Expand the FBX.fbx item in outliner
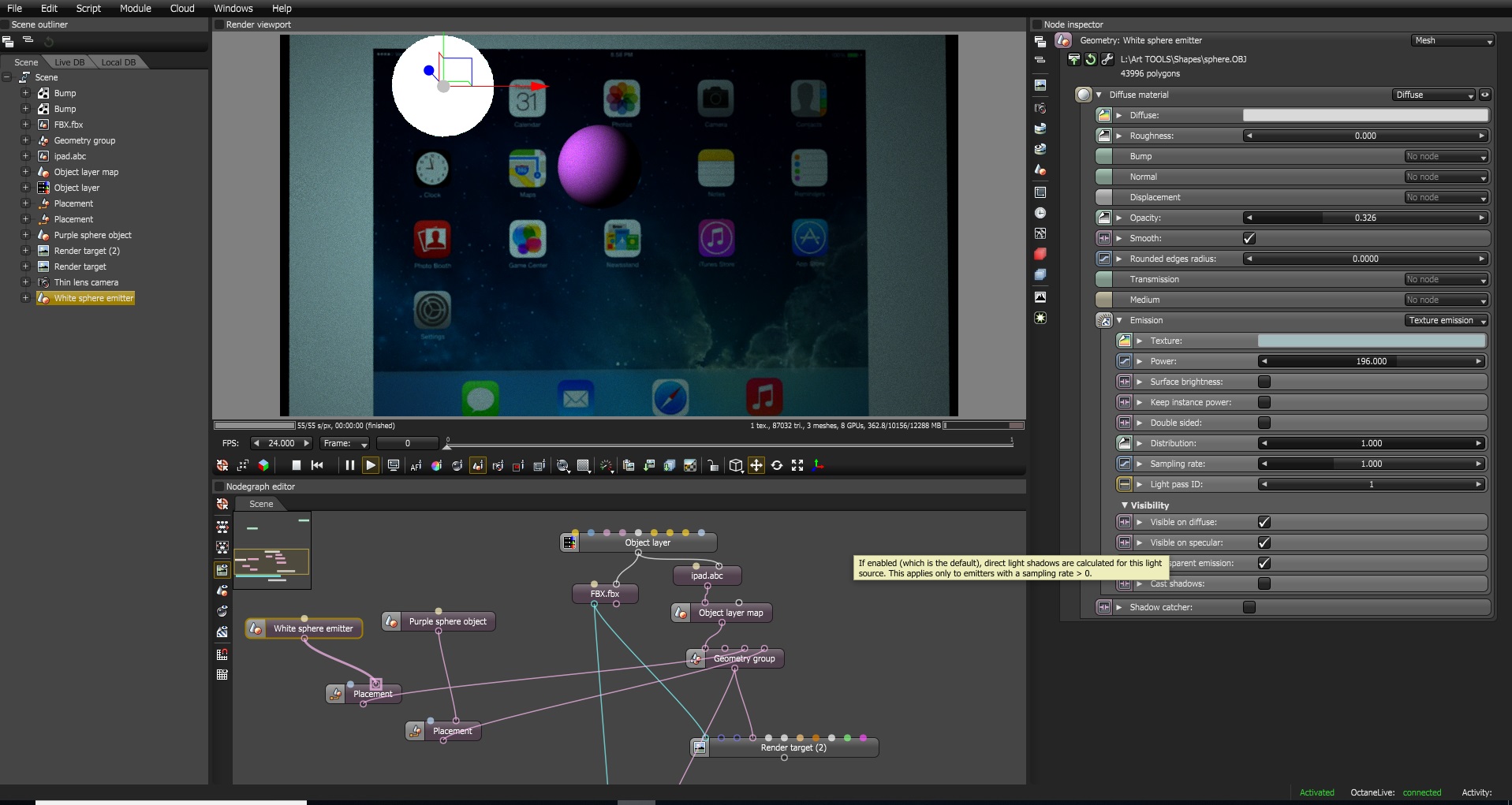 (x=25, y=125)
